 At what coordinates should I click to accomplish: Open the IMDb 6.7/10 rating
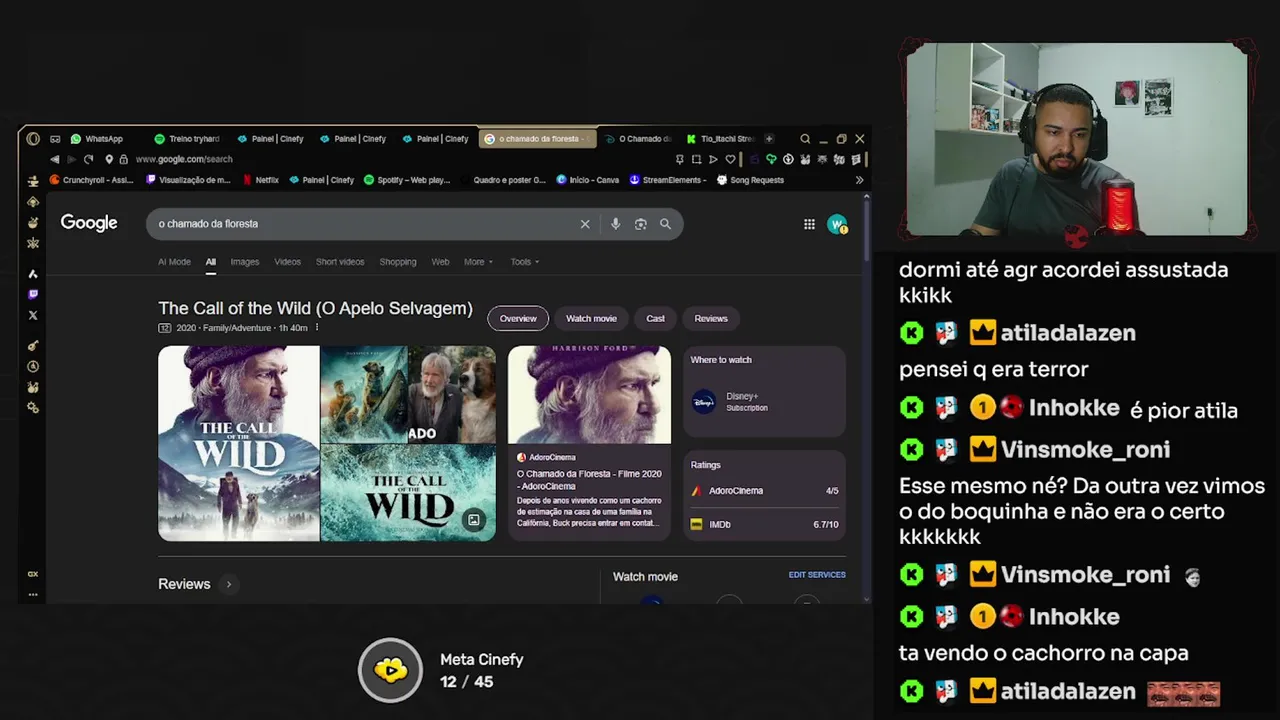point(764,524)
